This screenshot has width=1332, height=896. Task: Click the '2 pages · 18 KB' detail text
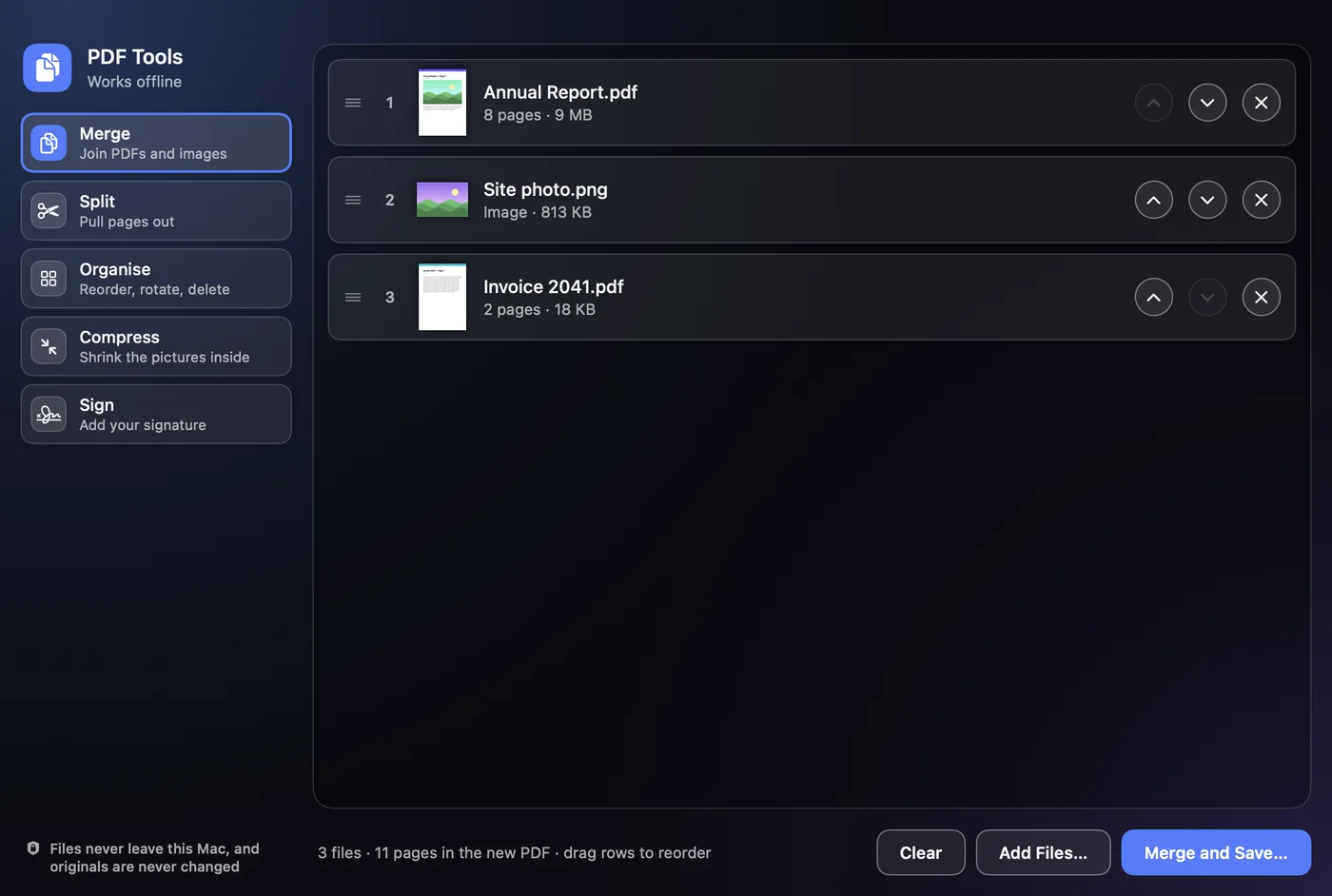(539, 309)
